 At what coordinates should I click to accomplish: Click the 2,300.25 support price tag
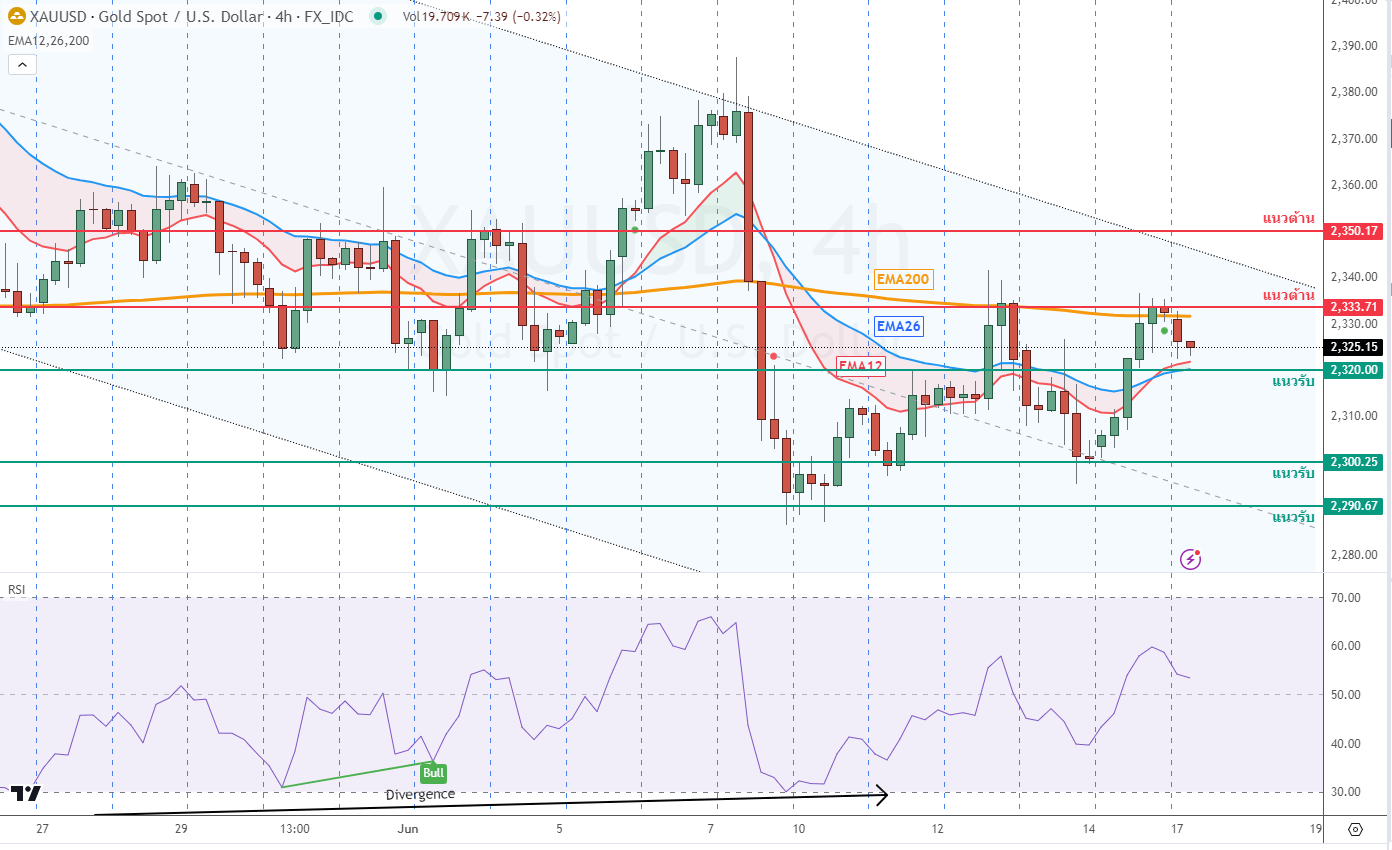[x=1355, y=462]
